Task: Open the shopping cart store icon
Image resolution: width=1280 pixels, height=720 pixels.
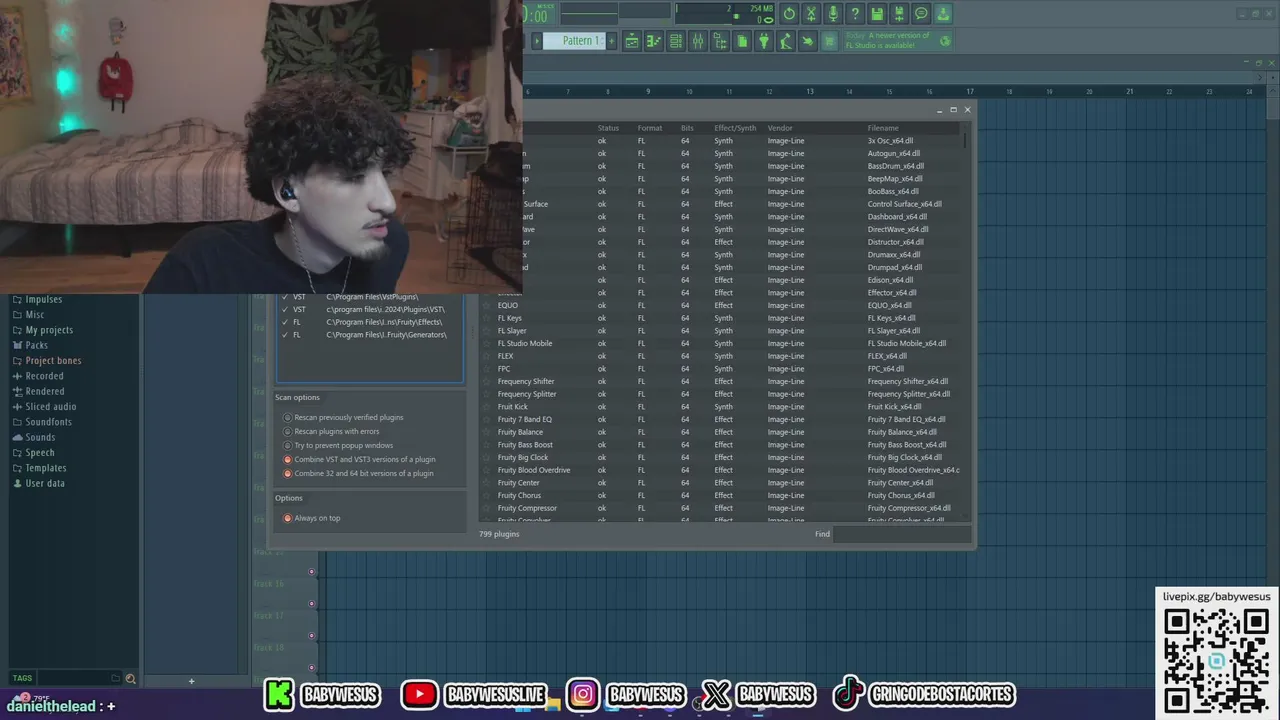Action: [829, 41]
